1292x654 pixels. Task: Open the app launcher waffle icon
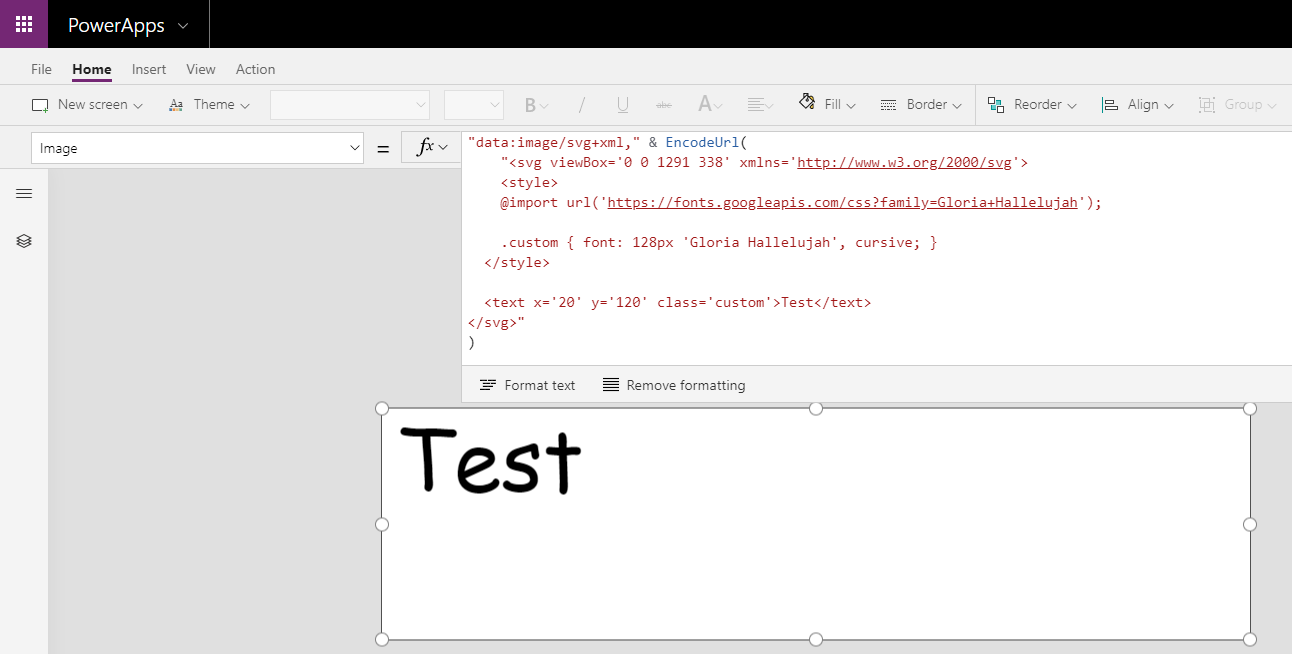24,24
